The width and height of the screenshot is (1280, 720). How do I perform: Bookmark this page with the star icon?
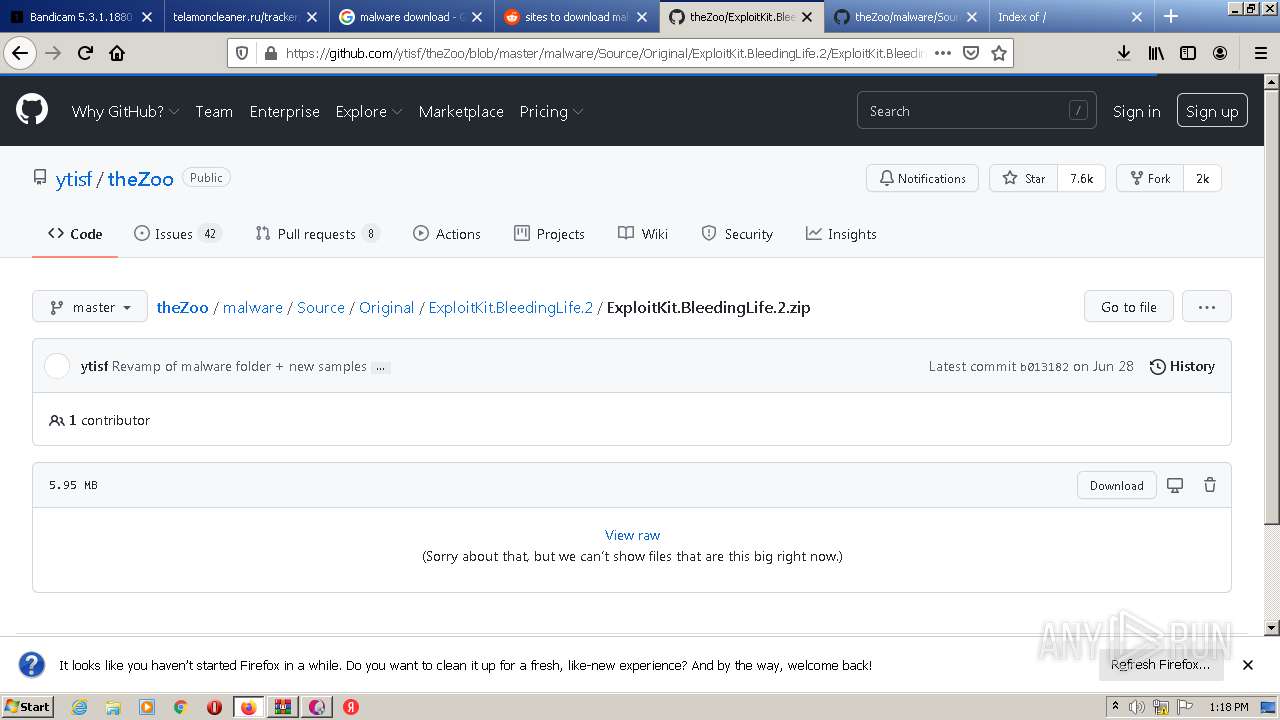[x=998, y=53]
